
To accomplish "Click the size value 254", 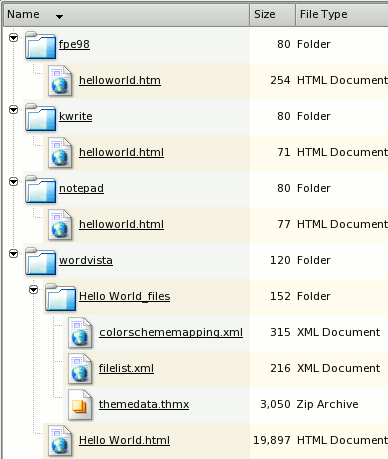I will [280, 80].
